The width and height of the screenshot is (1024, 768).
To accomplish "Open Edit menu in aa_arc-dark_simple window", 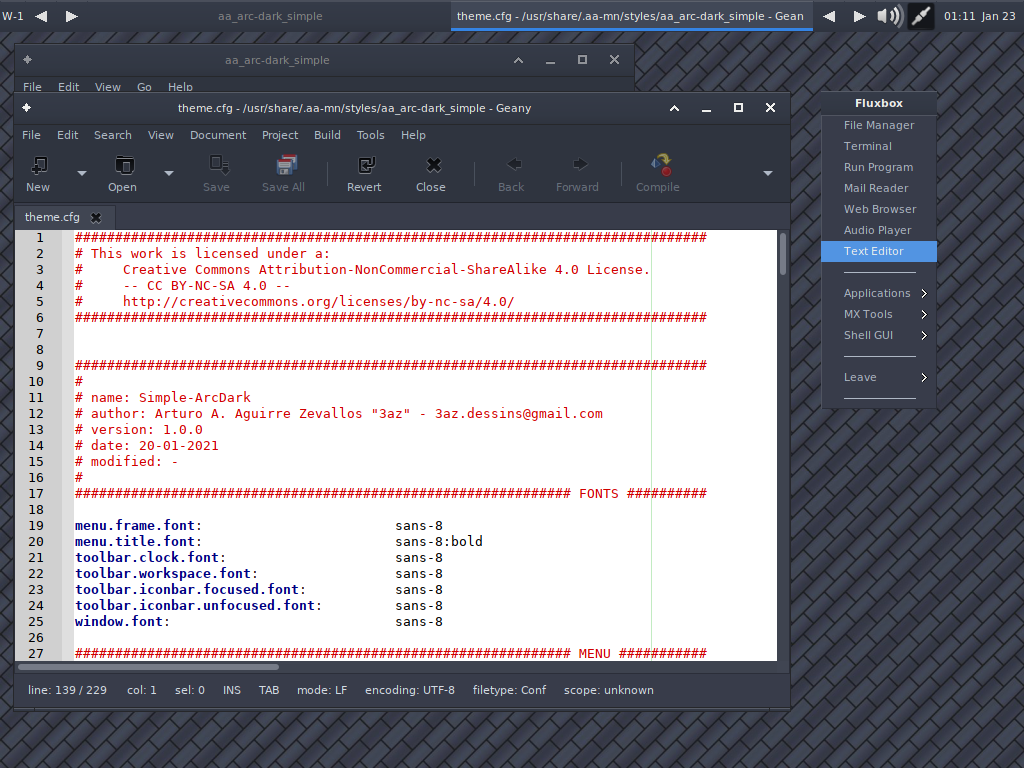I will pos(69,87).
